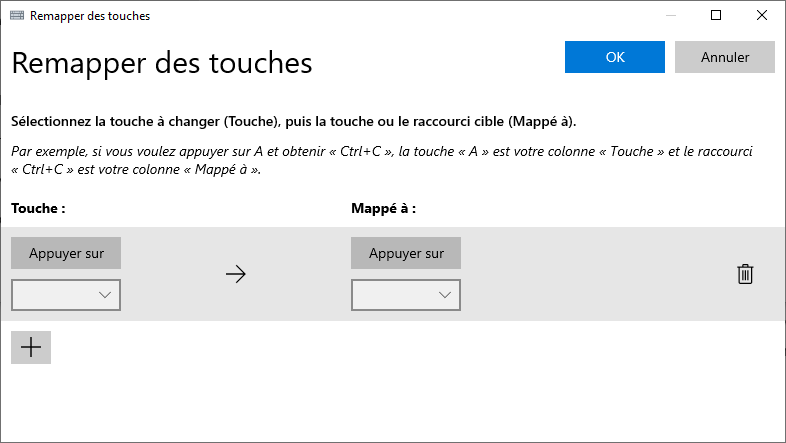Click the italic Par exemple help text
The image size is (786, 443).
tap(382, 160)
